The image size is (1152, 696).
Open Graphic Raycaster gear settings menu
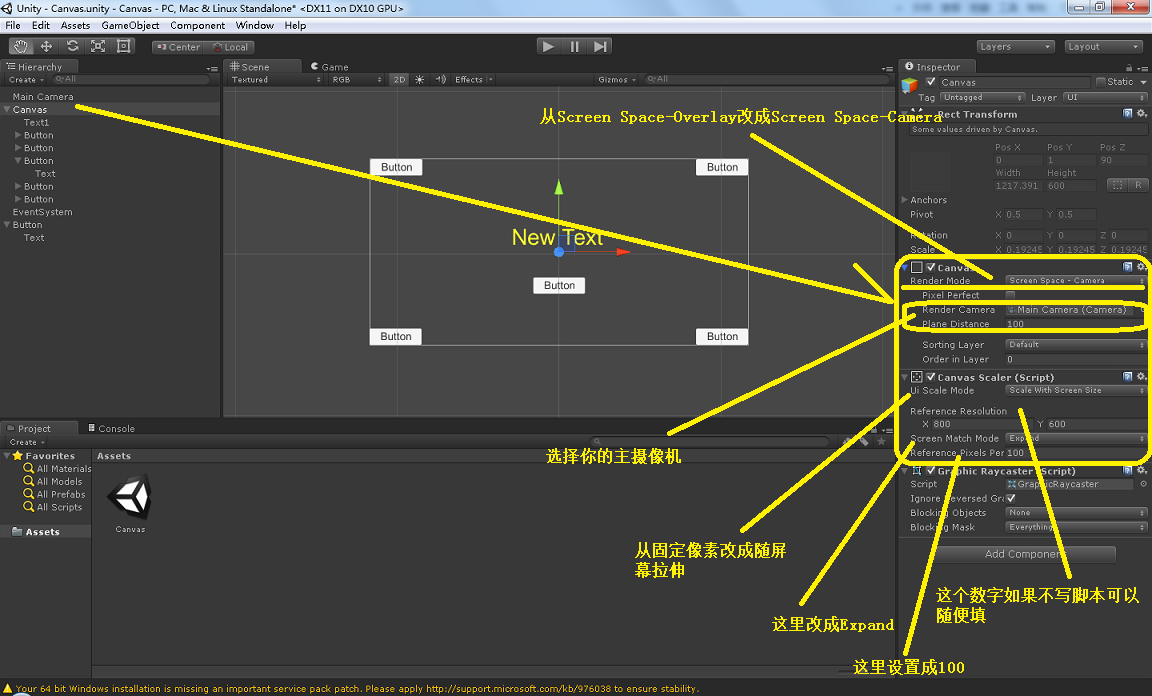pos(1141,470)
